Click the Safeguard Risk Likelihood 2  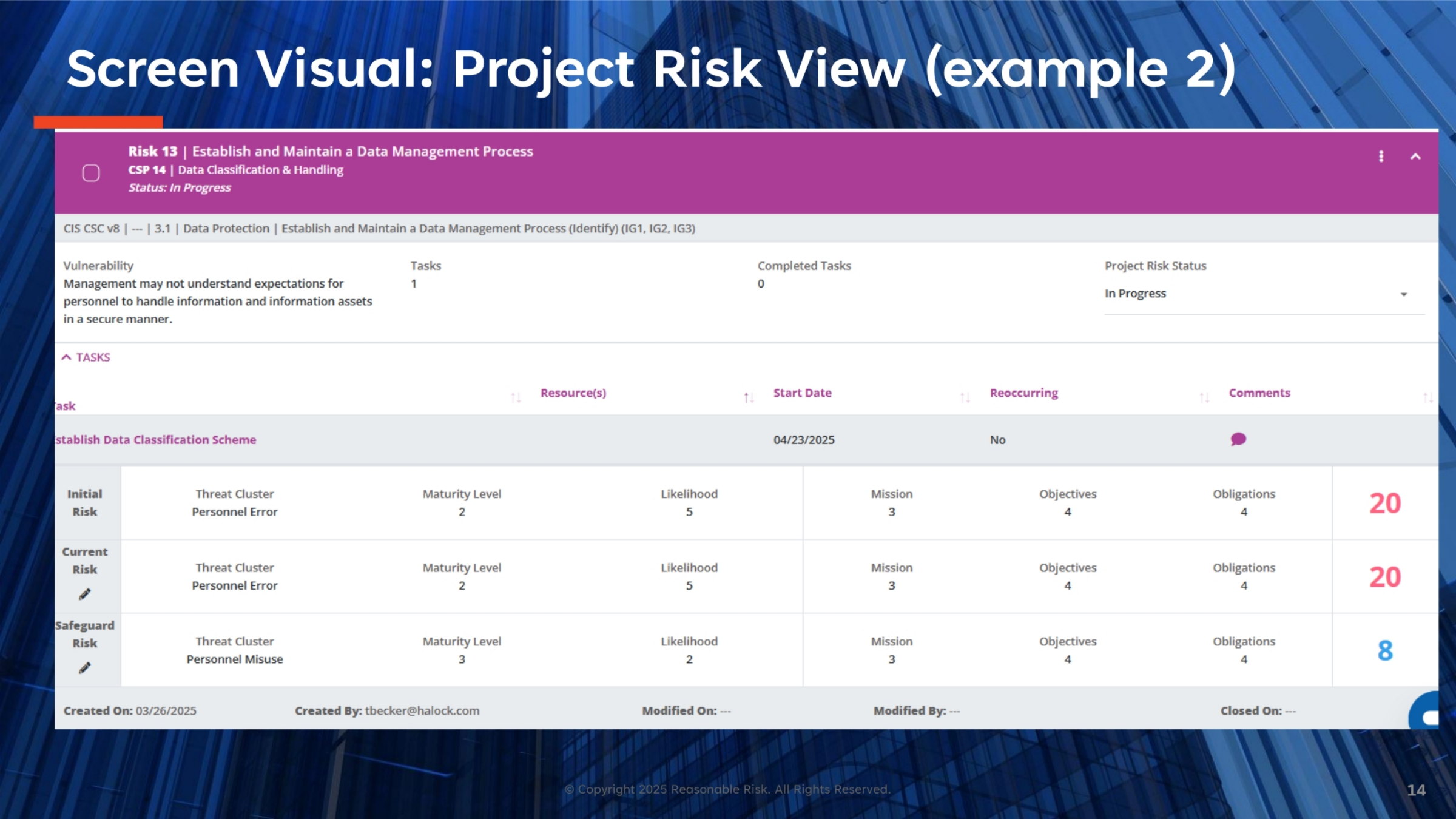pyautogui.click(x=689, y=659)
